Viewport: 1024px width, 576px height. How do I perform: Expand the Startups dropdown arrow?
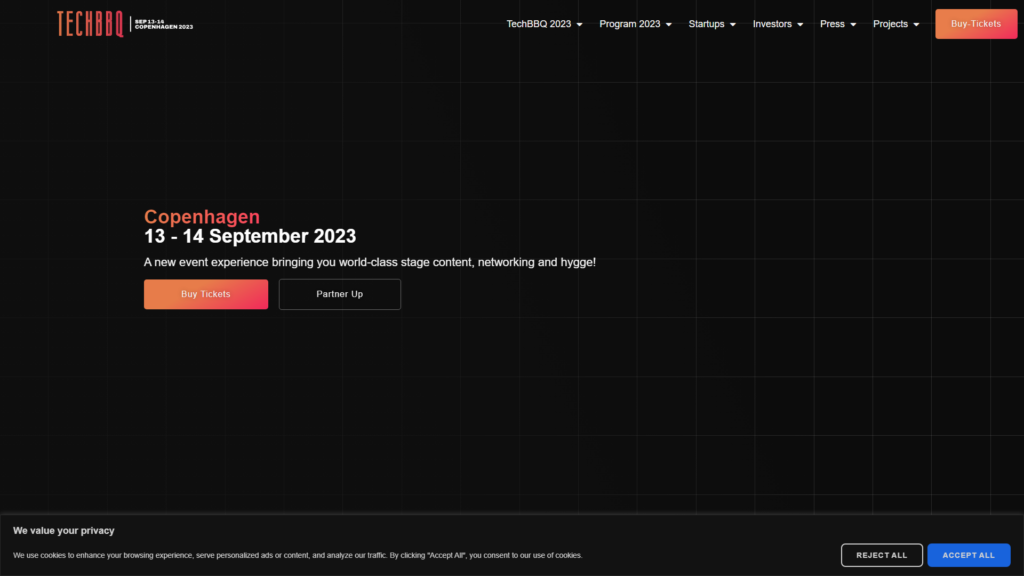733,25
